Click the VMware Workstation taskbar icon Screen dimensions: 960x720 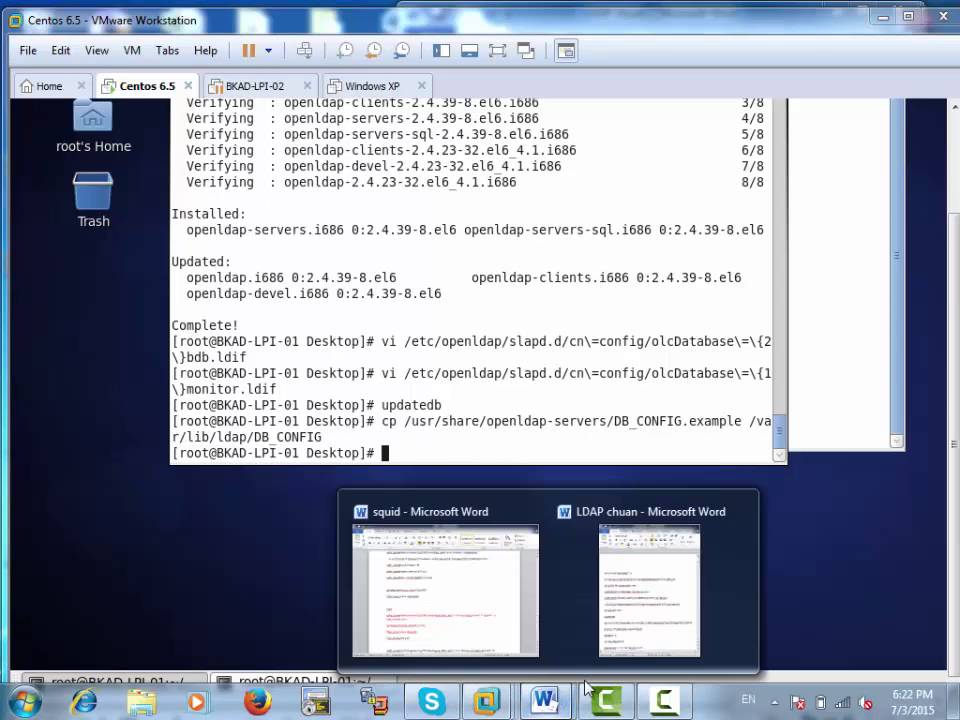pyautogui.click(x=487, y=702)
